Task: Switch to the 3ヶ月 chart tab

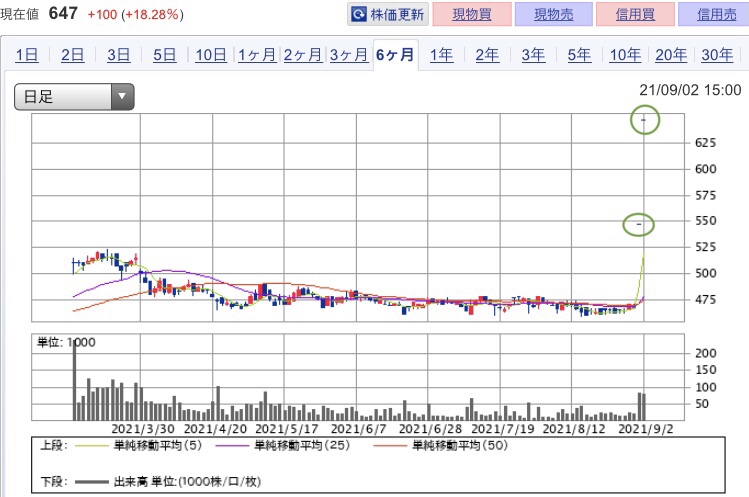Action: (x=349, y=55)
